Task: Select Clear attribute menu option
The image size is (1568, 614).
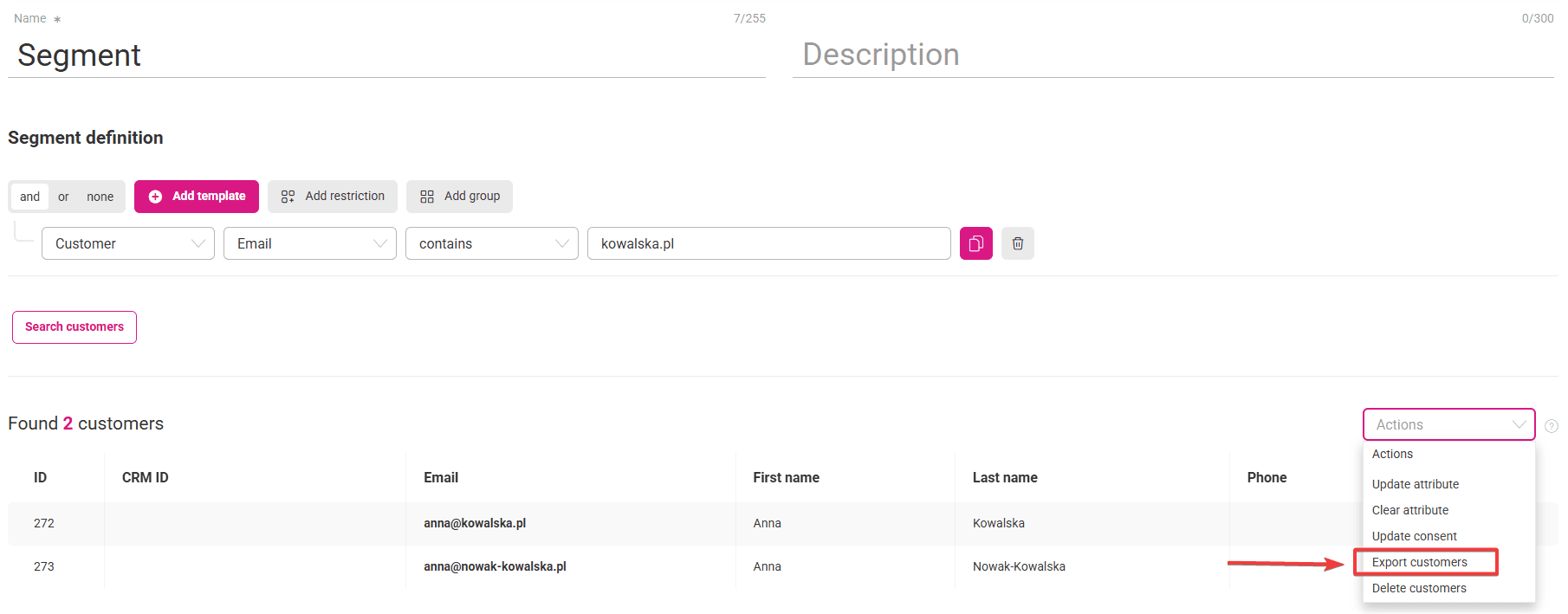Action: click(1409, 510)
